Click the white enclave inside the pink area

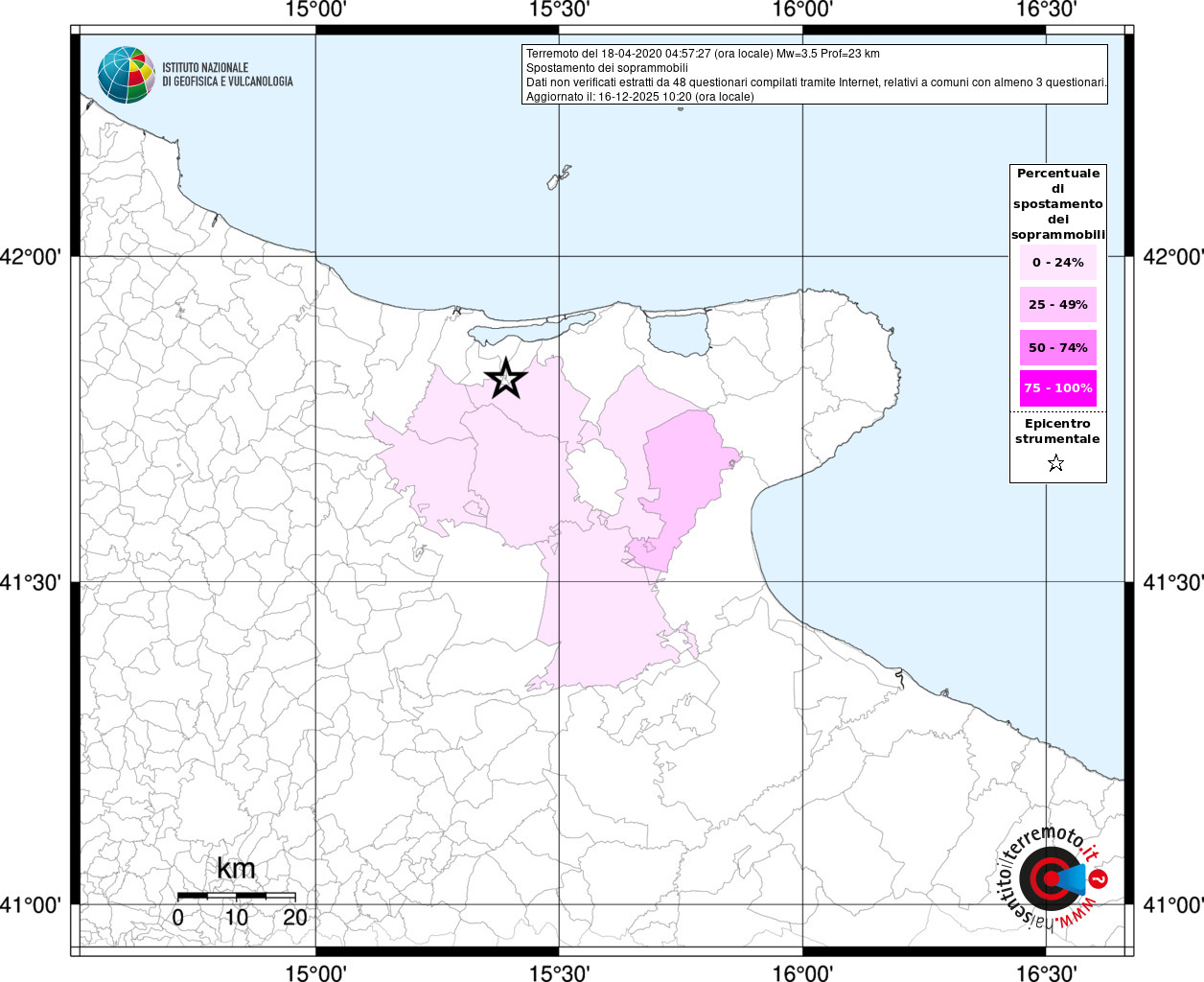[595, 477]
